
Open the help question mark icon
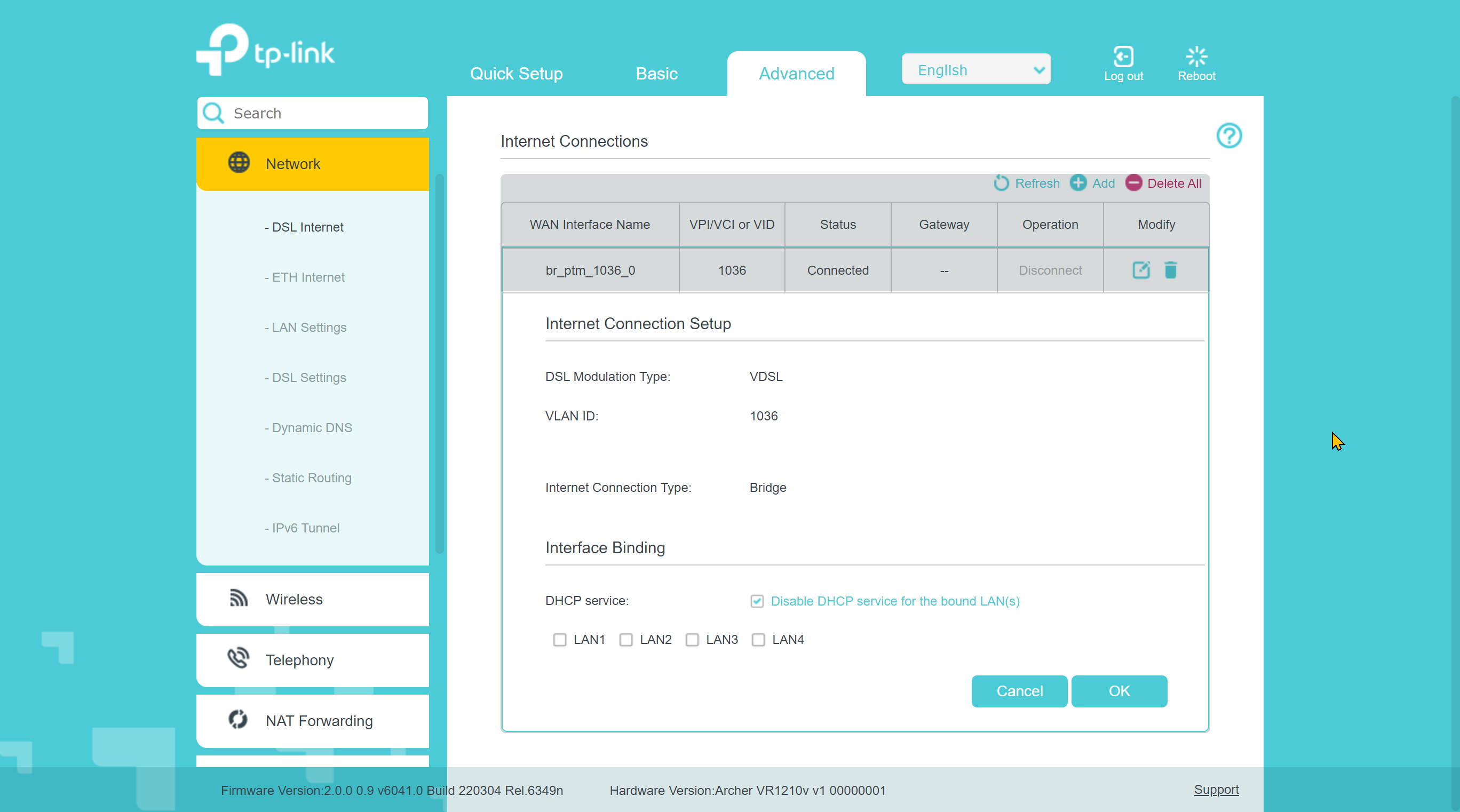click(1229, 136)
